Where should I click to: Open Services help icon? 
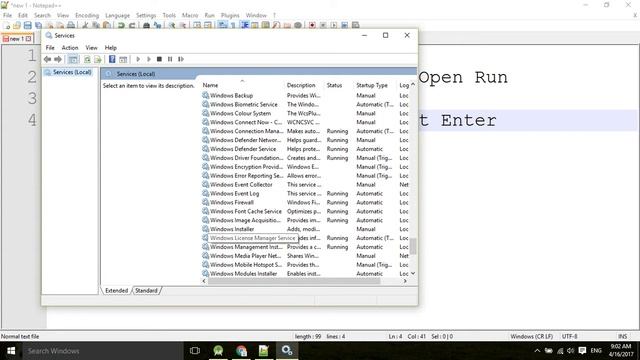point(112,59)
